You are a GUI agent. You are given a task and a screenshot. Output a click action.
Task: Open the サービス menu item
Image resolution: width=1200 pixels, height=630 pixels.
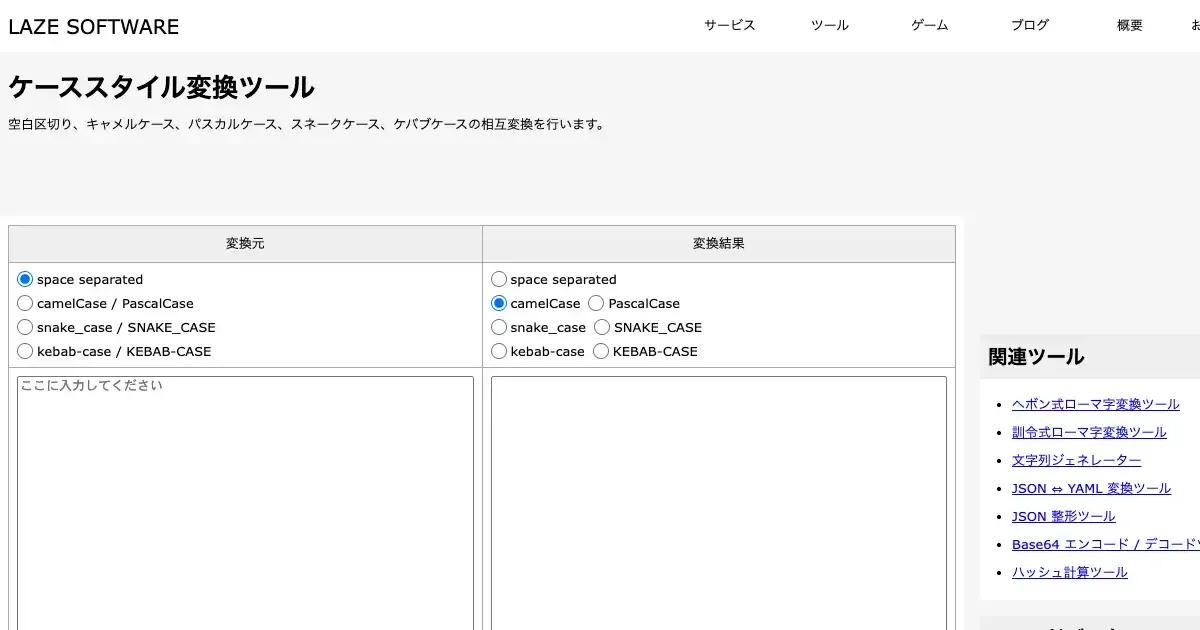(x=729, y=26)
